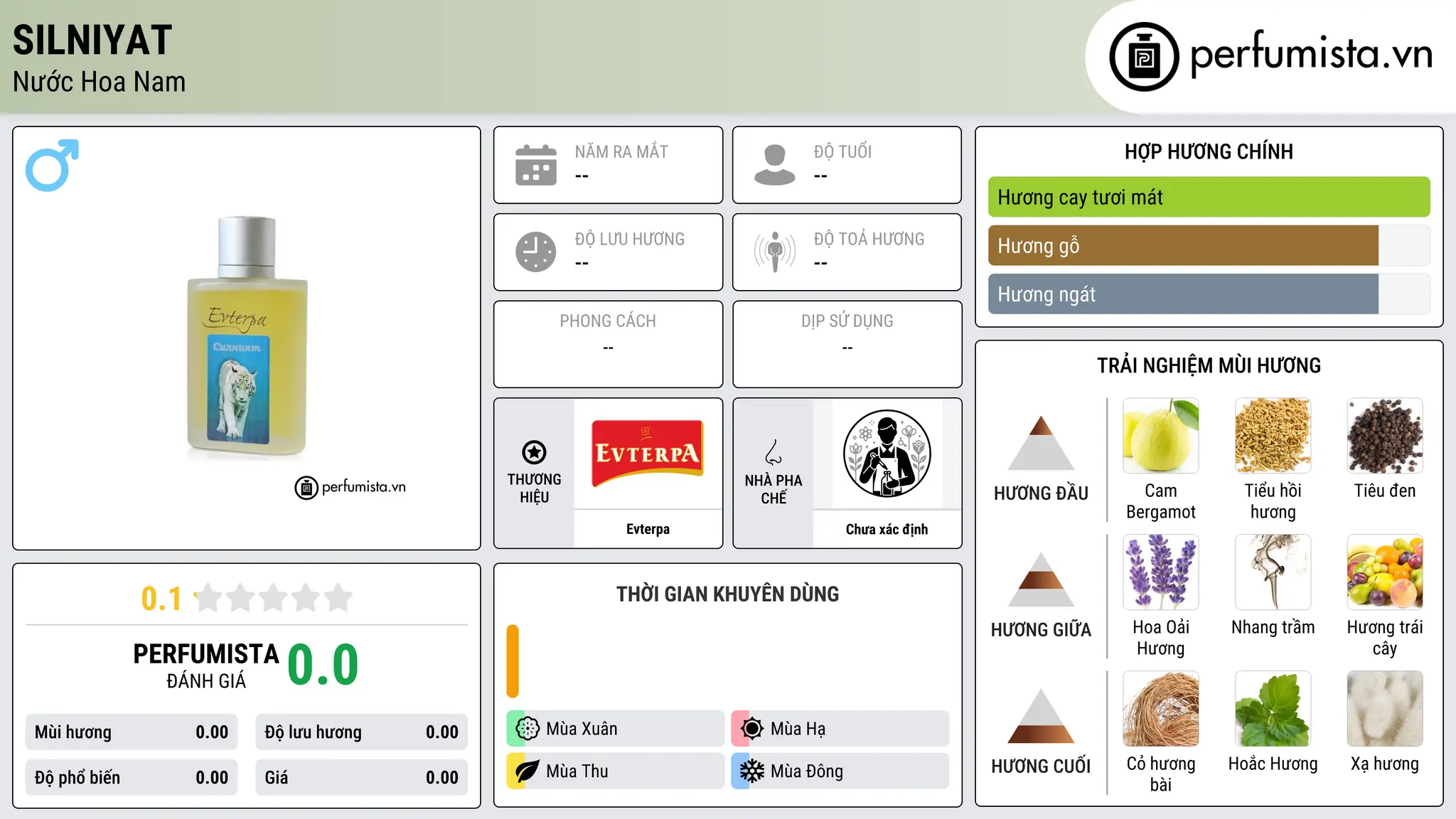Click the SILNIYAT product title

click(x=92, y=40)
